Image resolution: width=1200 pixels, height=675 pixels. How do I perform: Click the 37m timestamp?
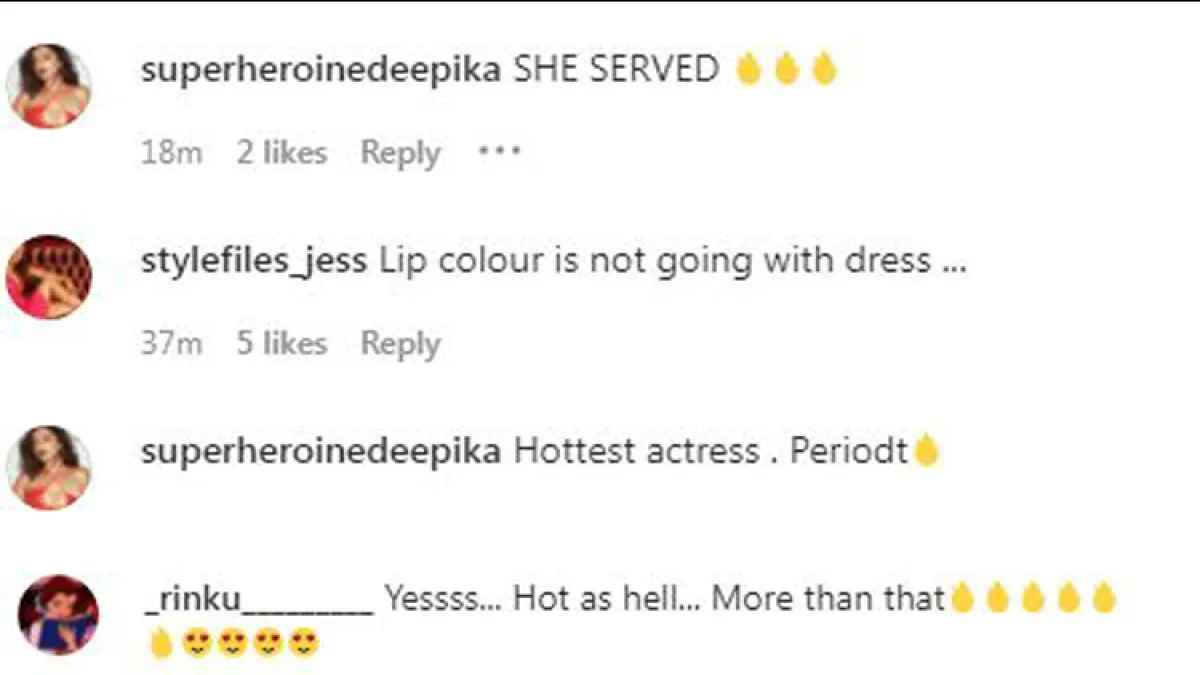[x=171, y=343]
